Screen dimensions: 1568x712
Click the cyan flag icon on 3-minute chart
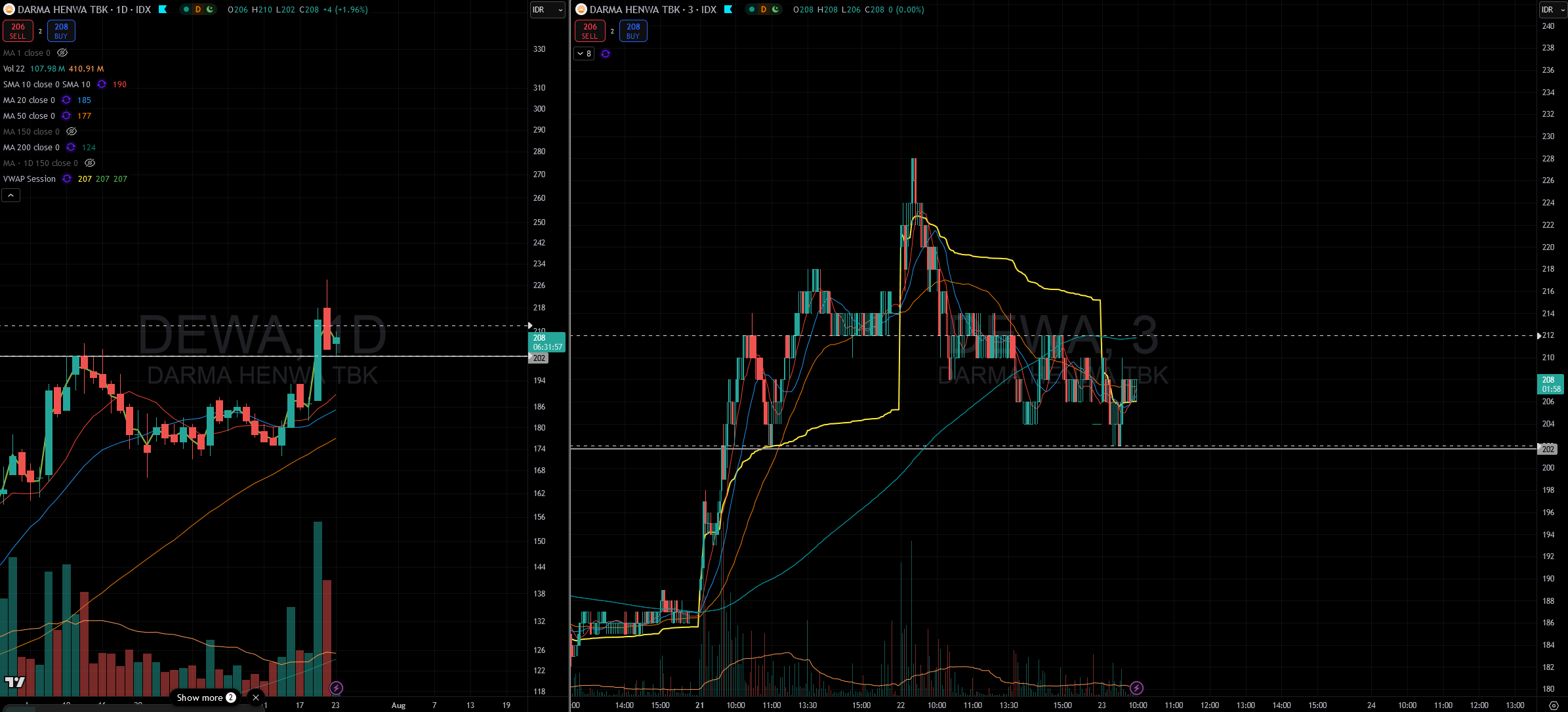(728, 9)
